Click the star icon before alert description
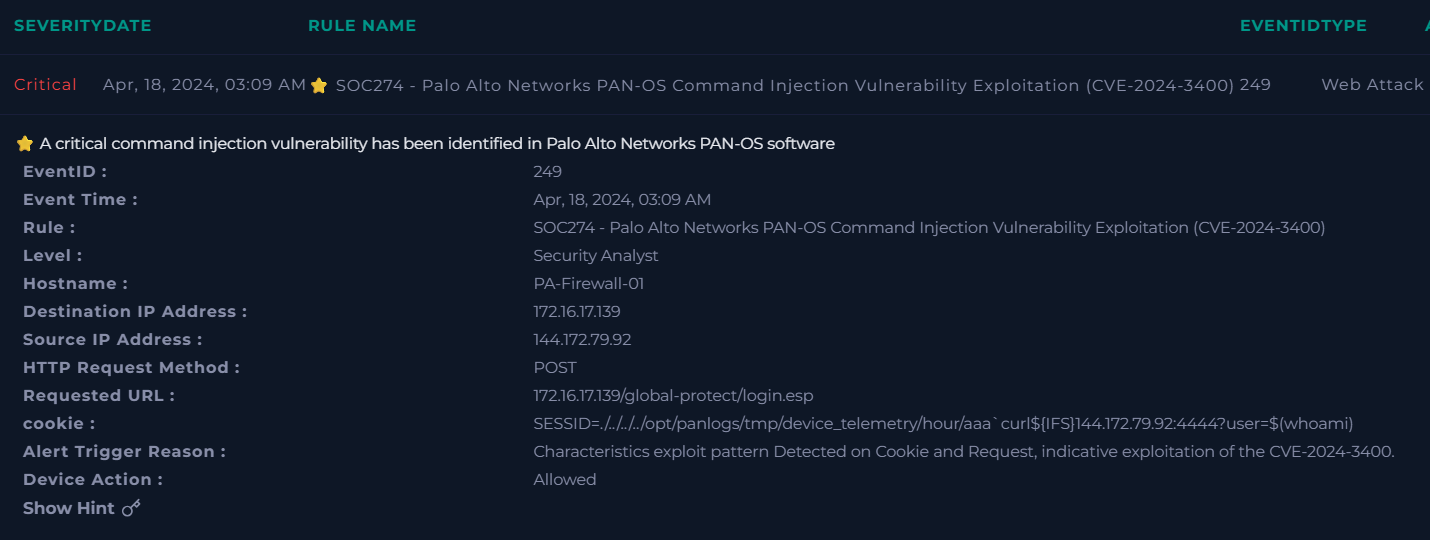 (25, 144)
